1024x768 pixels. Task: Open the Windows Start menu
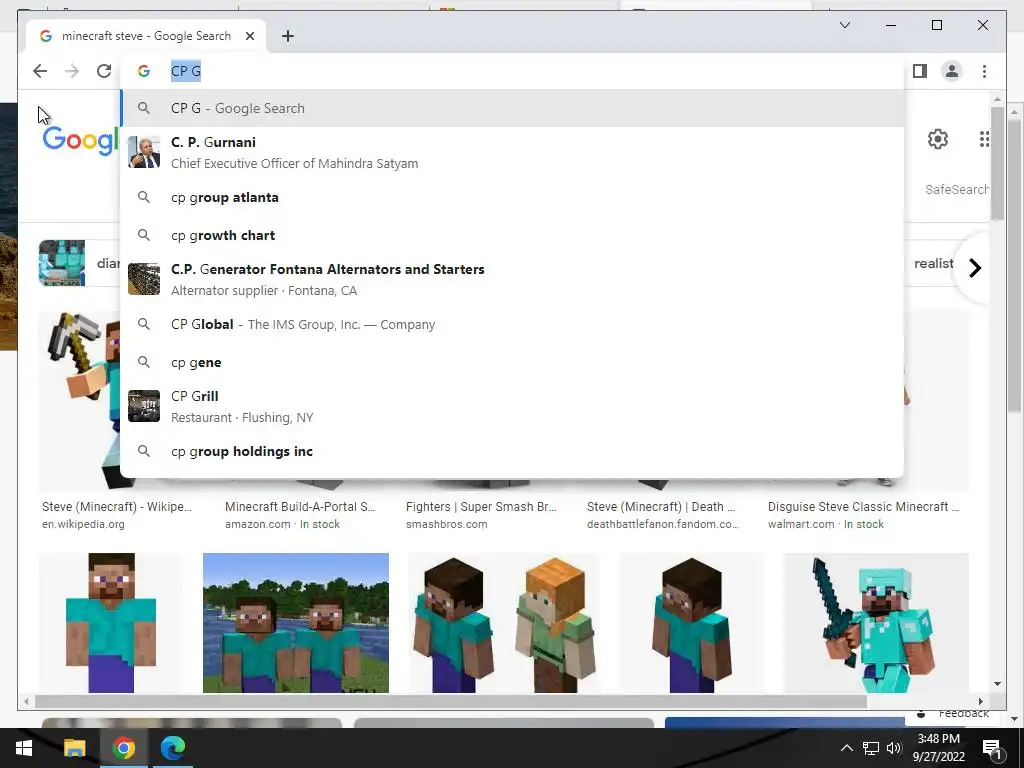24,748
